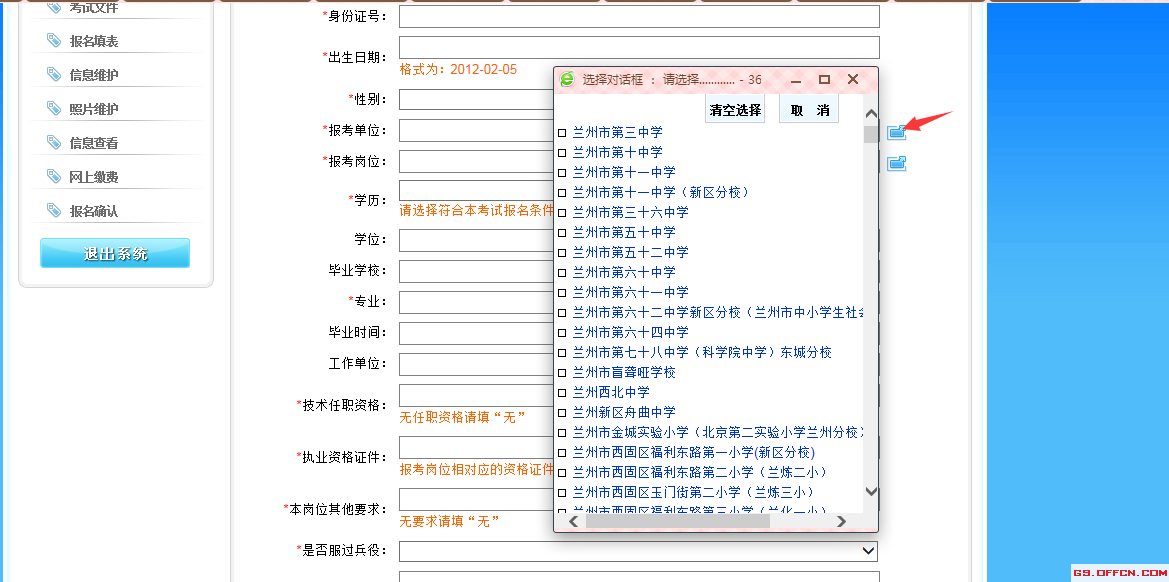This screenshot has height=582, width=1169.
Task: Open the folder picker icon for 报考单位
Action: (896, 131)
